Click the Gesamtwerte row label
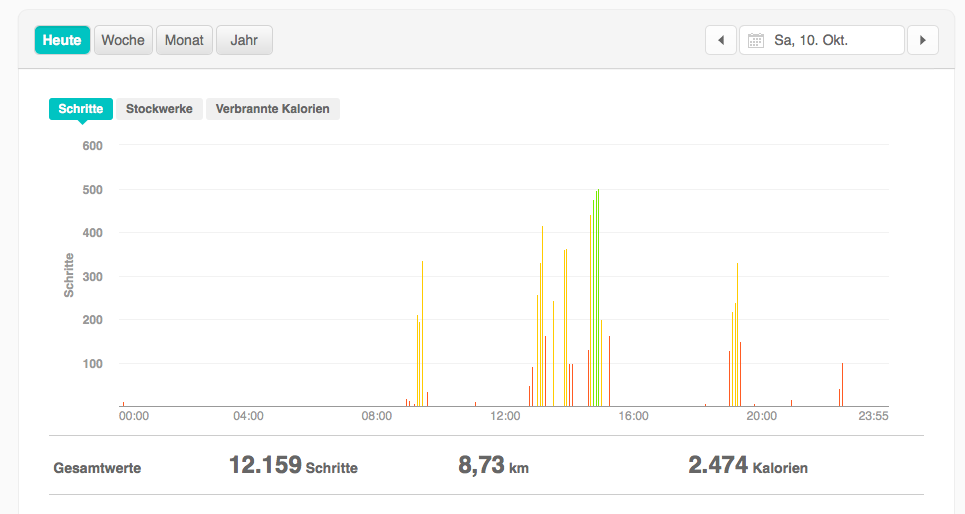 coord(97,467)
